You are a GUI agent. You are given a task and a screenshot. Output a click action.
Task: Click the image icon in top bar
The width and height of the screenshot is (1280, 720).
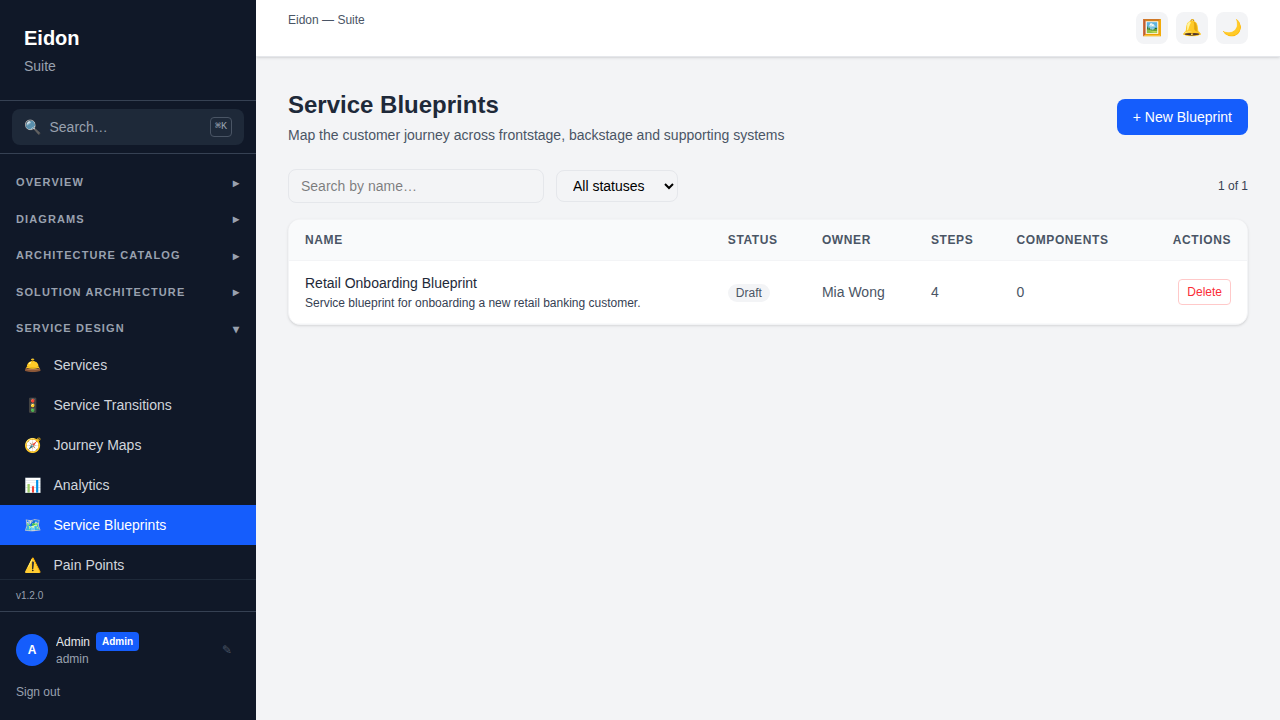1152,28
